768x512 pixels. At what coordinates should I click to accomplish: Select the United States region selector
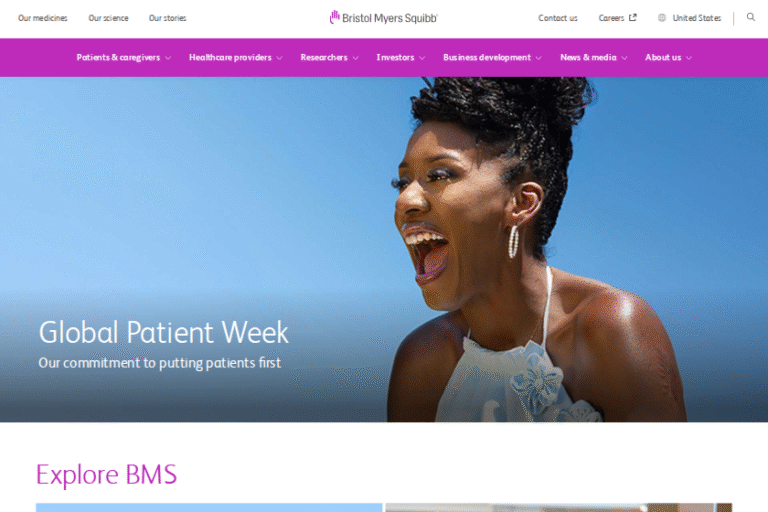coord(689,18)
